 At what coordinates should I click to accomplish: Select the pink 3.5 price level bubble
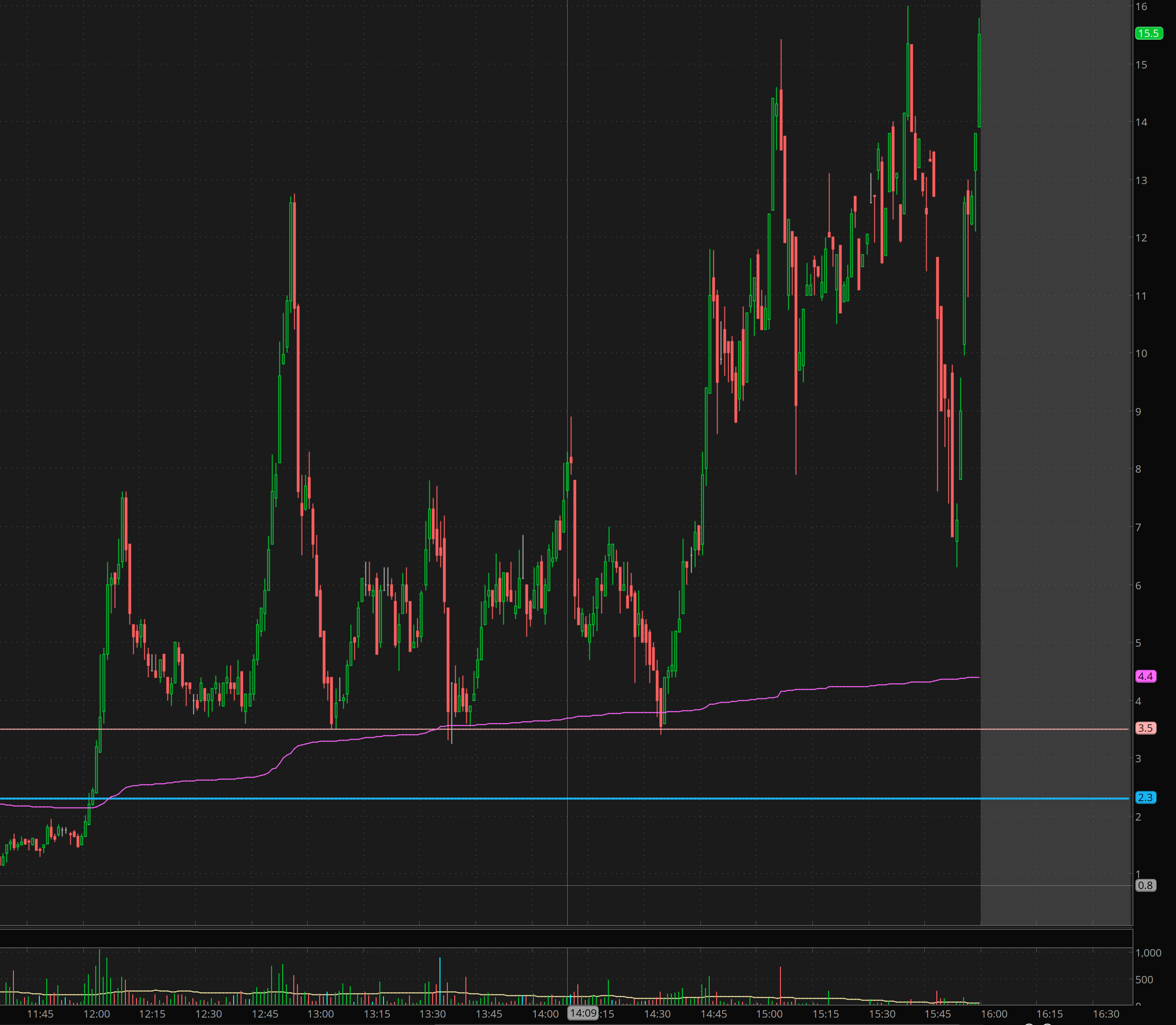point(1145,728)
